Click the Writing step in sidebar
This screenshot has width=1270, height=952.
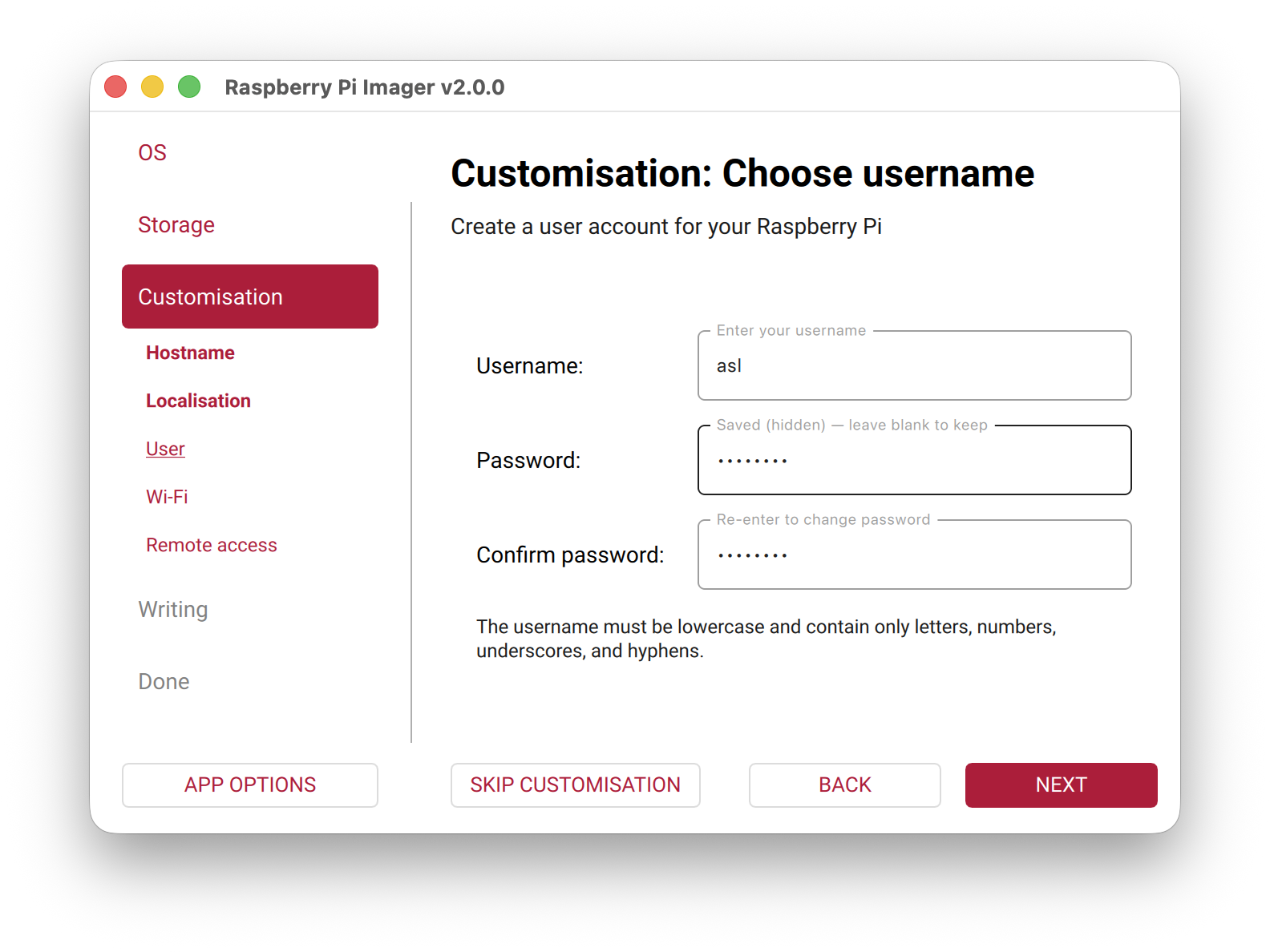point(172,609)
